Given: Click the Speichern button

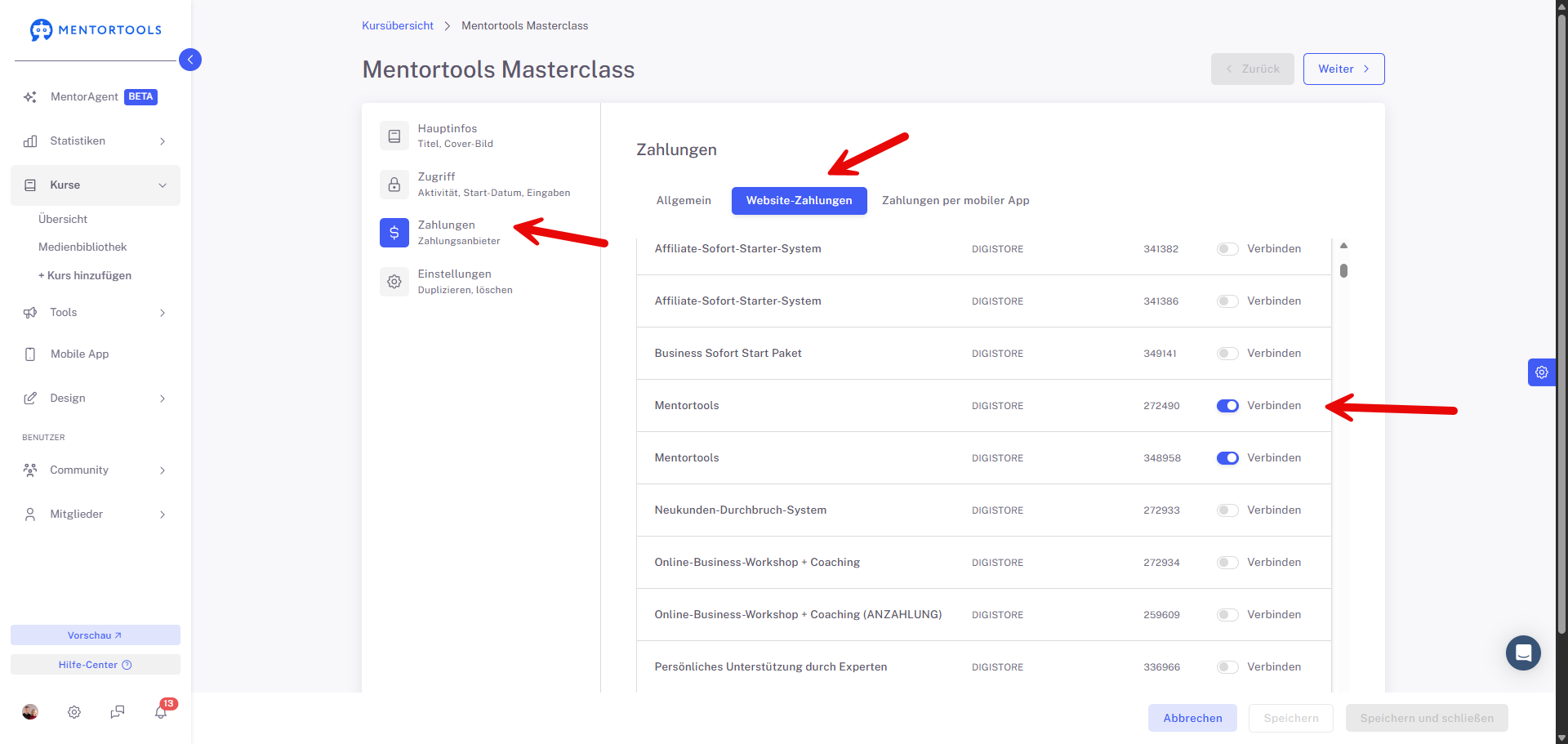Looking at the screenshot, I should (1290, 719).
